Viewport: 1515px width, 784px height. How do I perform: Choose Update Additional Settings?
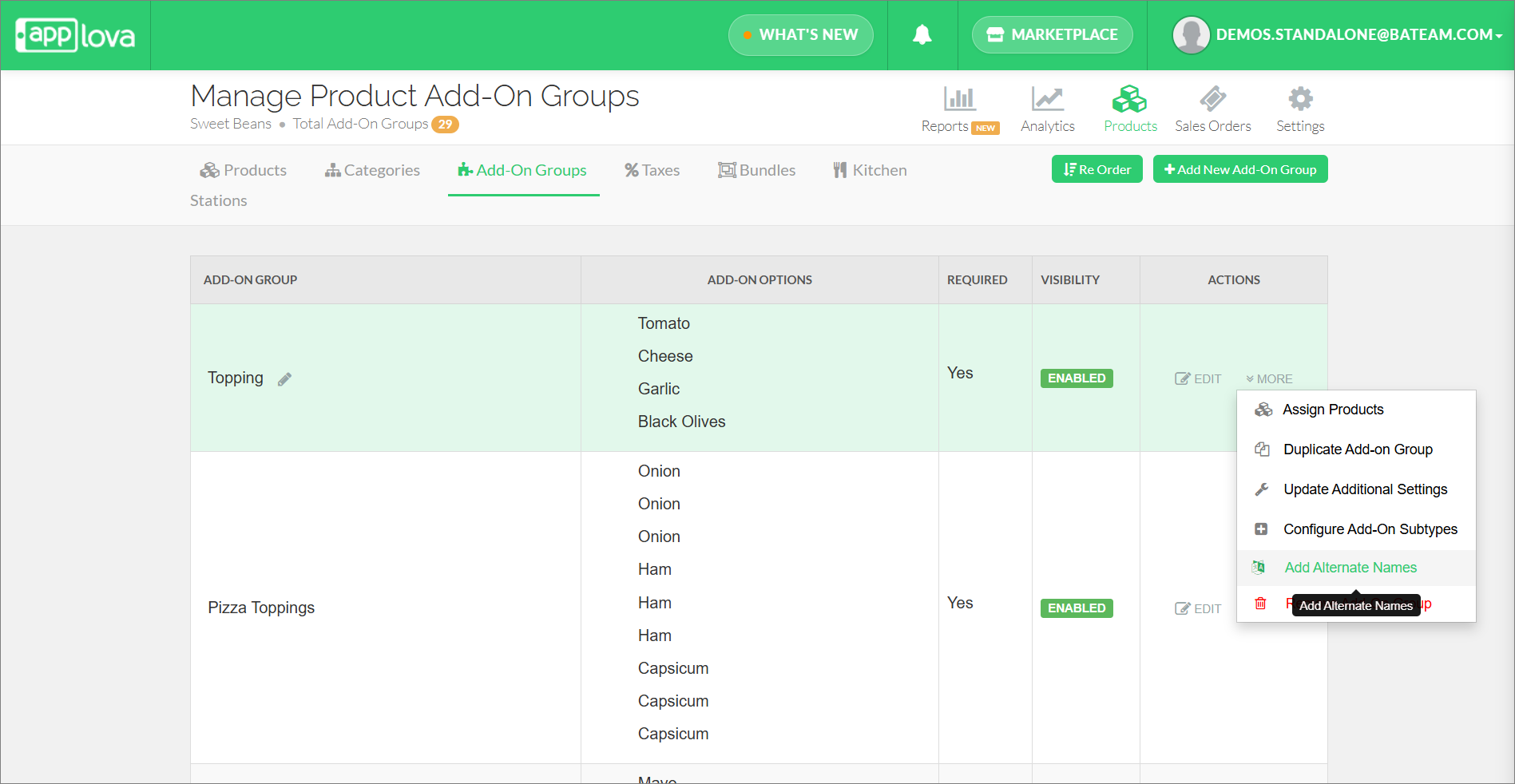(1356, 489)
